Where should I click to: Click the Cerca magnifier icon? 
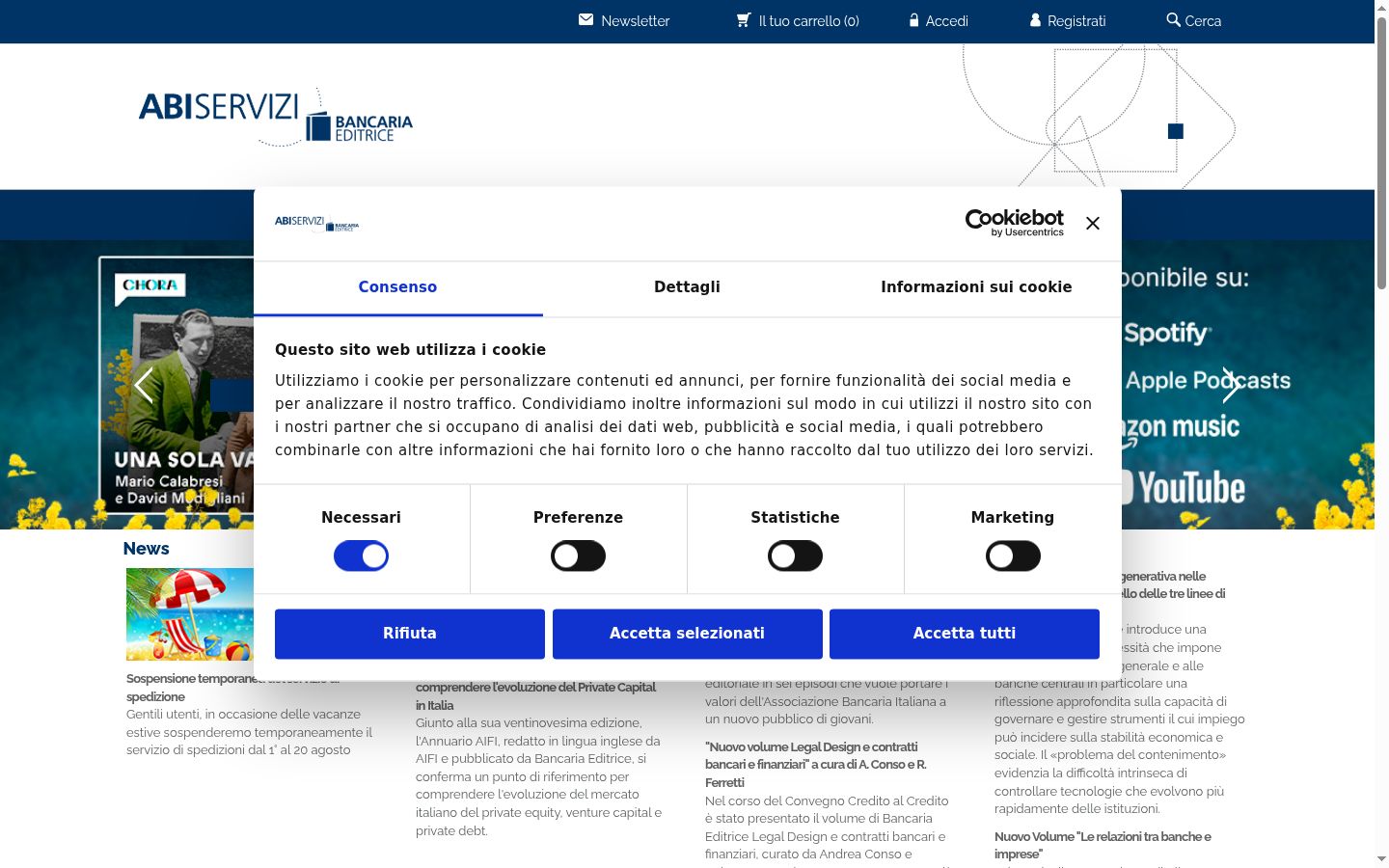click(x=1173, y=19)
